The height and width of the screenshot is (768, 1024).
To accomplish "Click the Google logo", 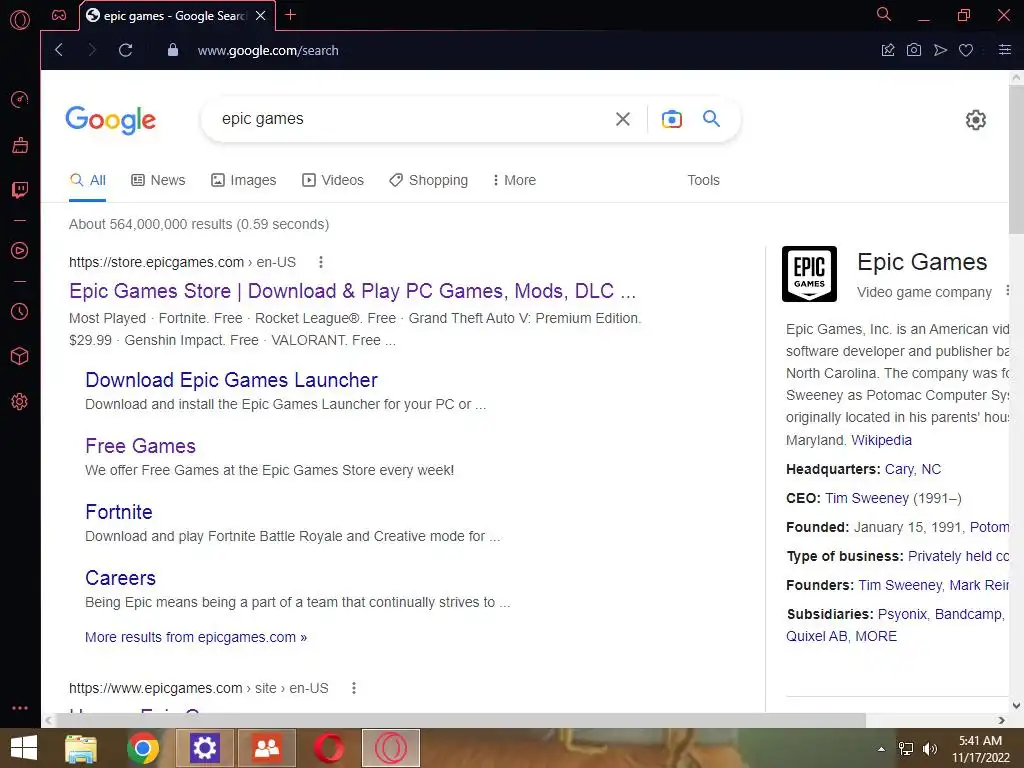I will (x=110, y=120).
